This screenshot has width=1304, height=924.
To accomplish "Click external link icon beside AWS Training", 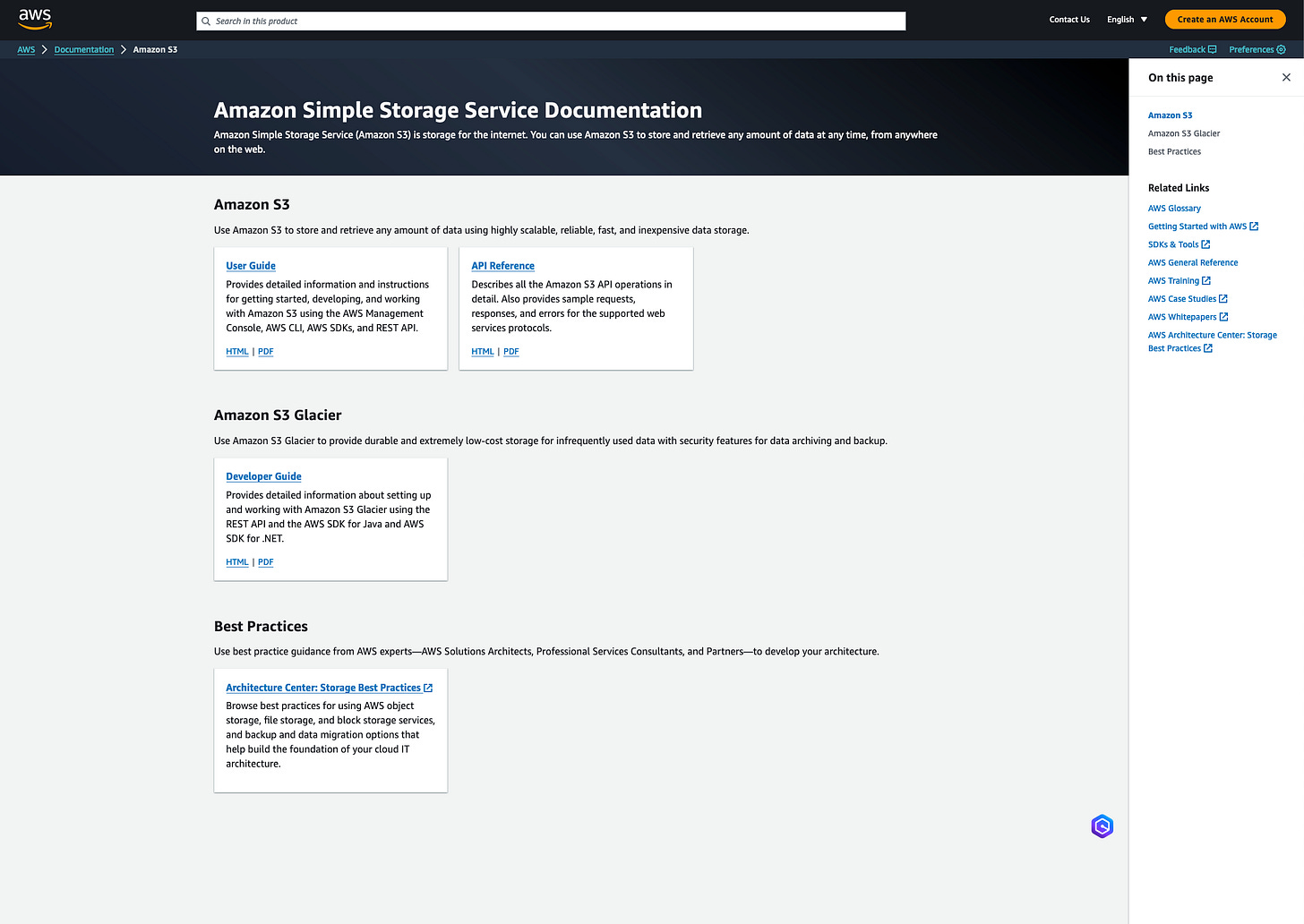I will click(1205, 280).
